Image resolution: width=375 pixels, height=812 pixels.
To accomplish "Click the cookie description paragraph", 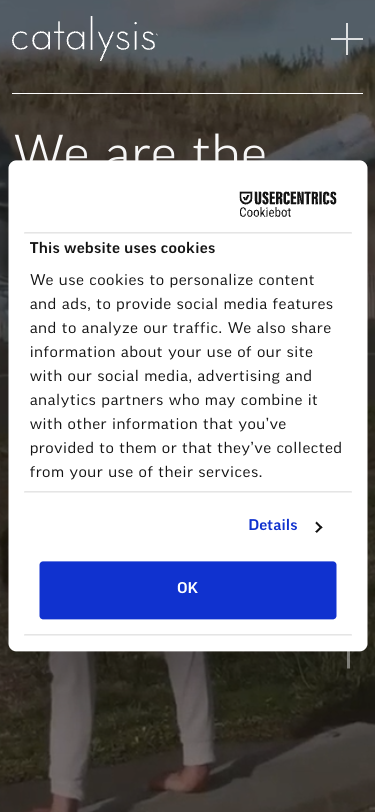I will [x=185, y=376].
